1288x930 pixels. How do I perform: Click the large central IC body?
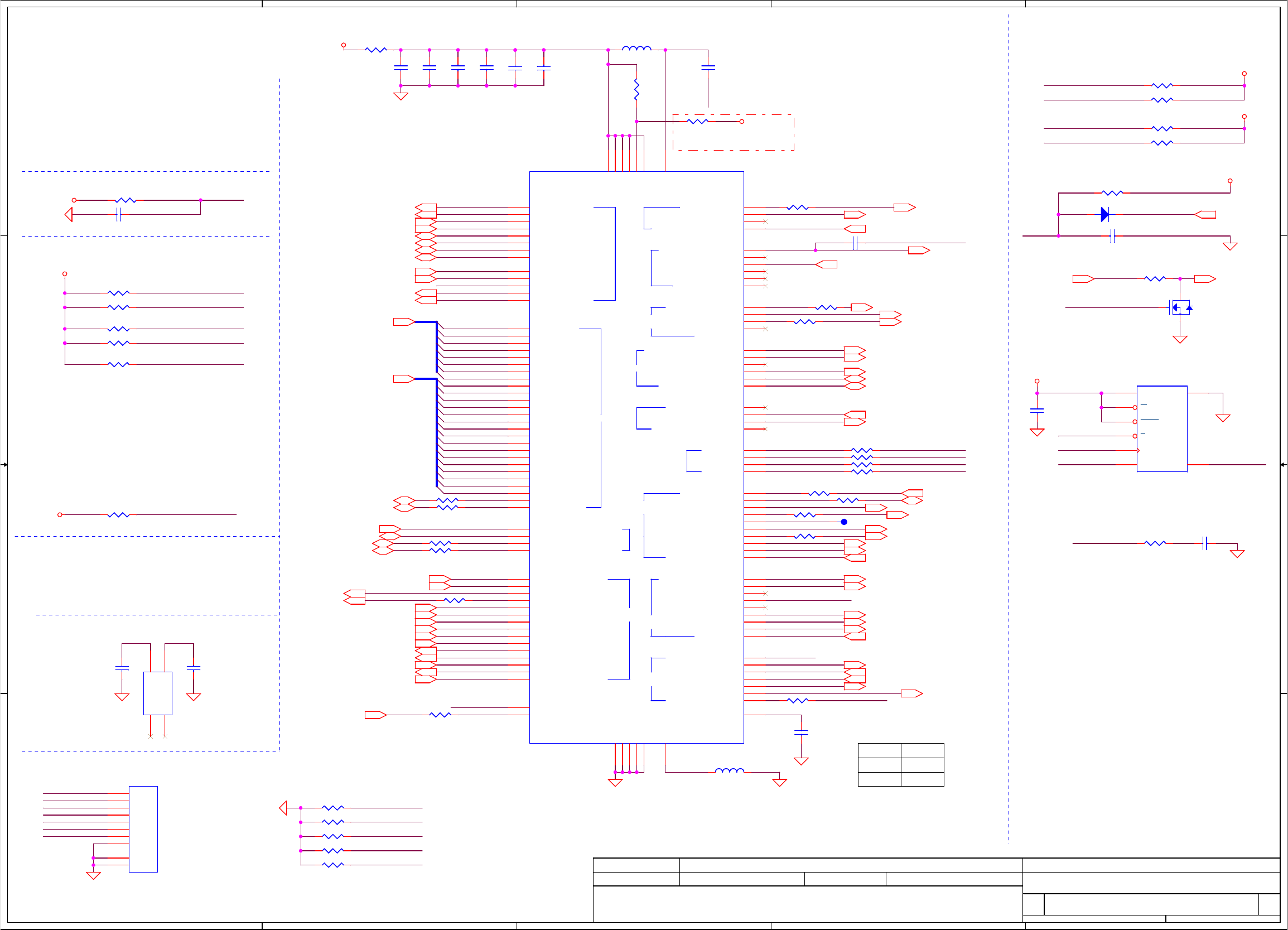[x=636, y=457]
